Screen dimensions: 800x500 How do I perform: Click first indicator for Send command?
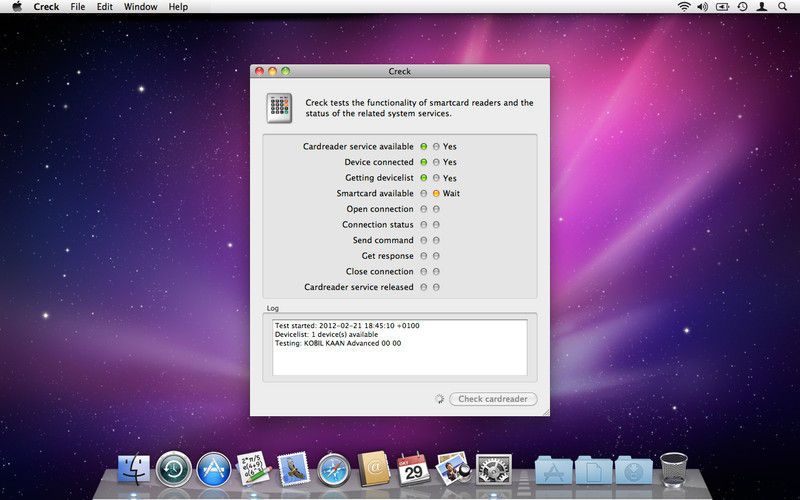[x=423, y=240]
